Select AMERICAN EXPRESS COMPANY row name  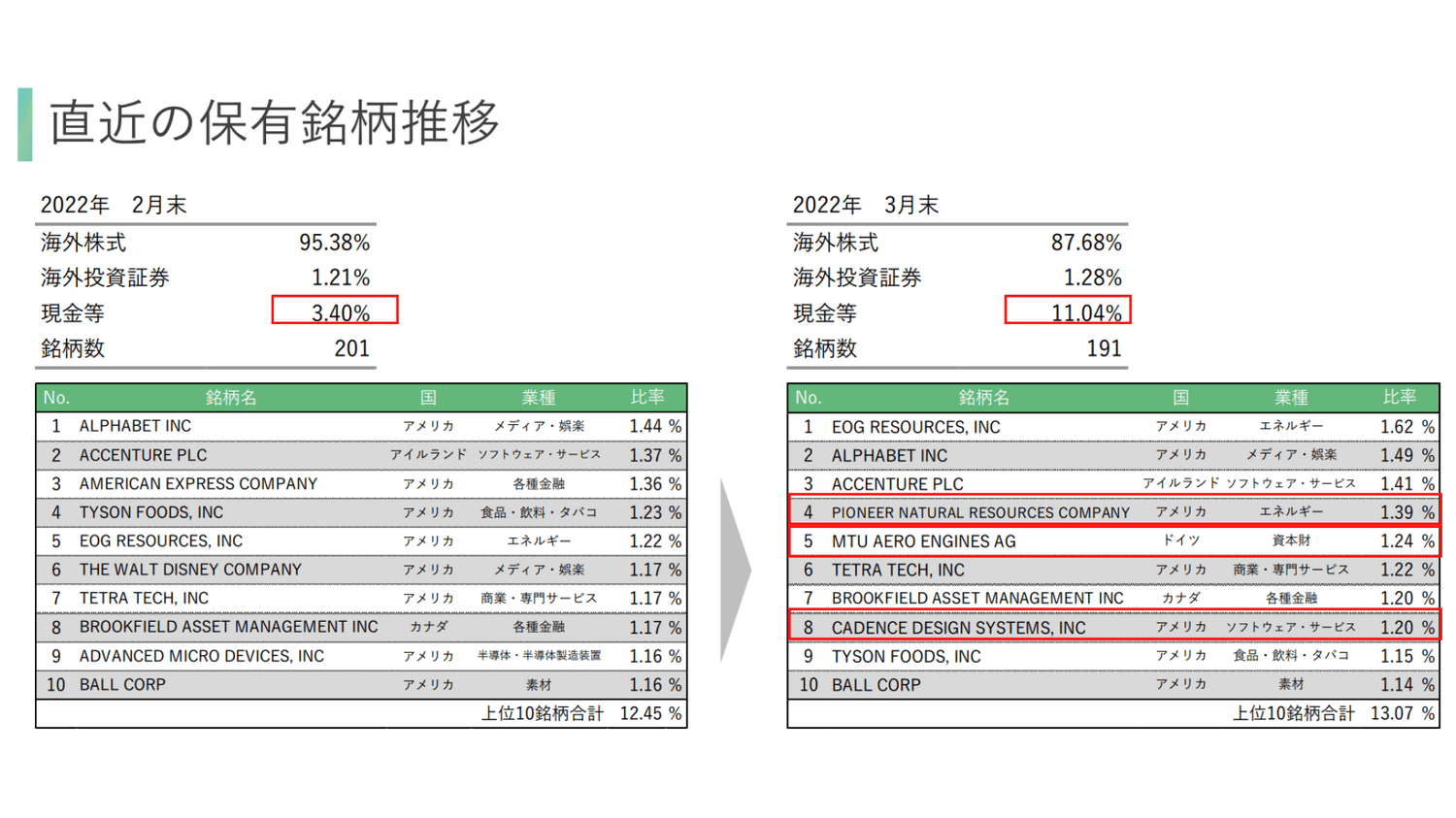pos(198,484)
